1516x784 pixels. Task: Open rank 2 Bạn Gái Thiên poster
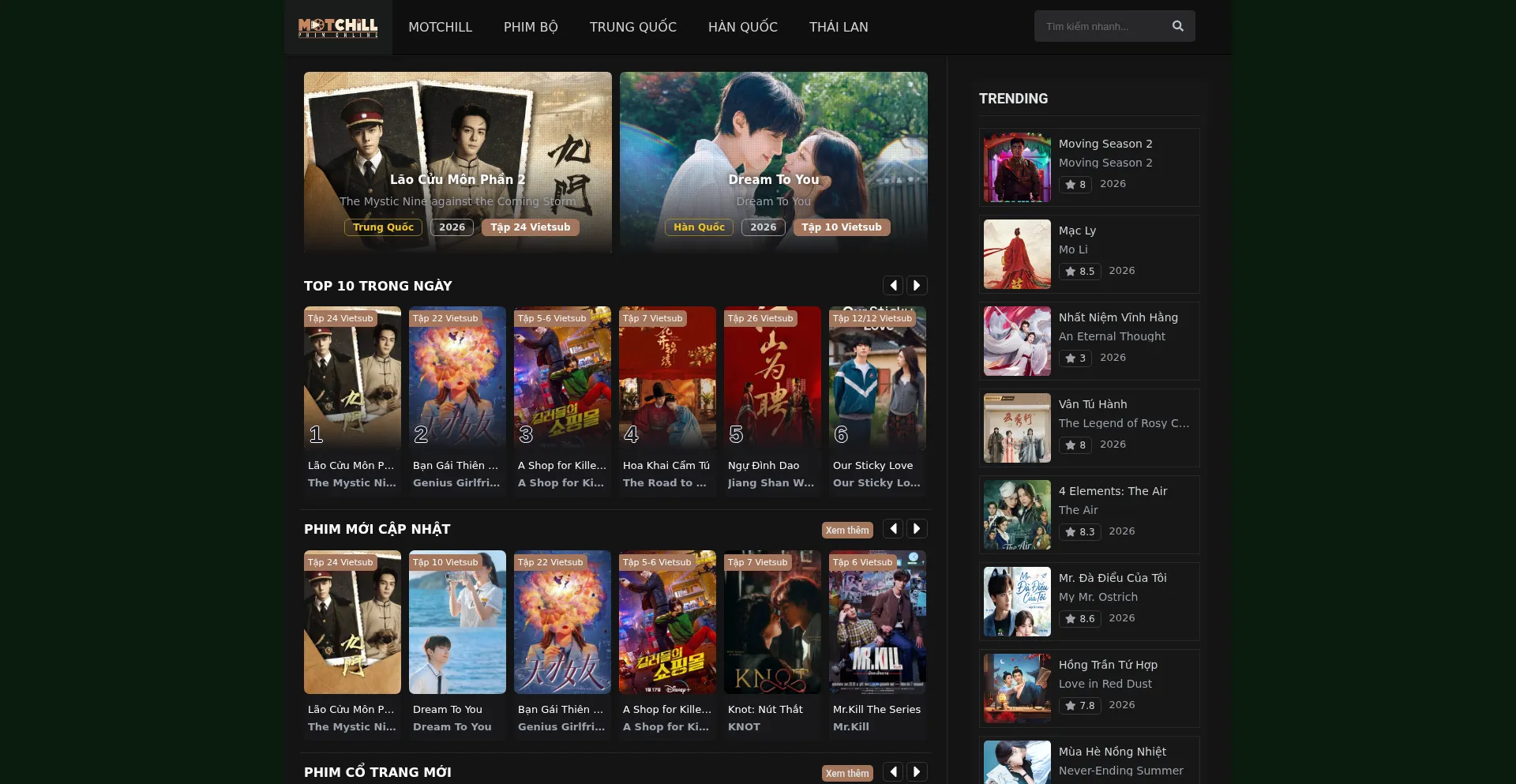(x=457, y=378)
